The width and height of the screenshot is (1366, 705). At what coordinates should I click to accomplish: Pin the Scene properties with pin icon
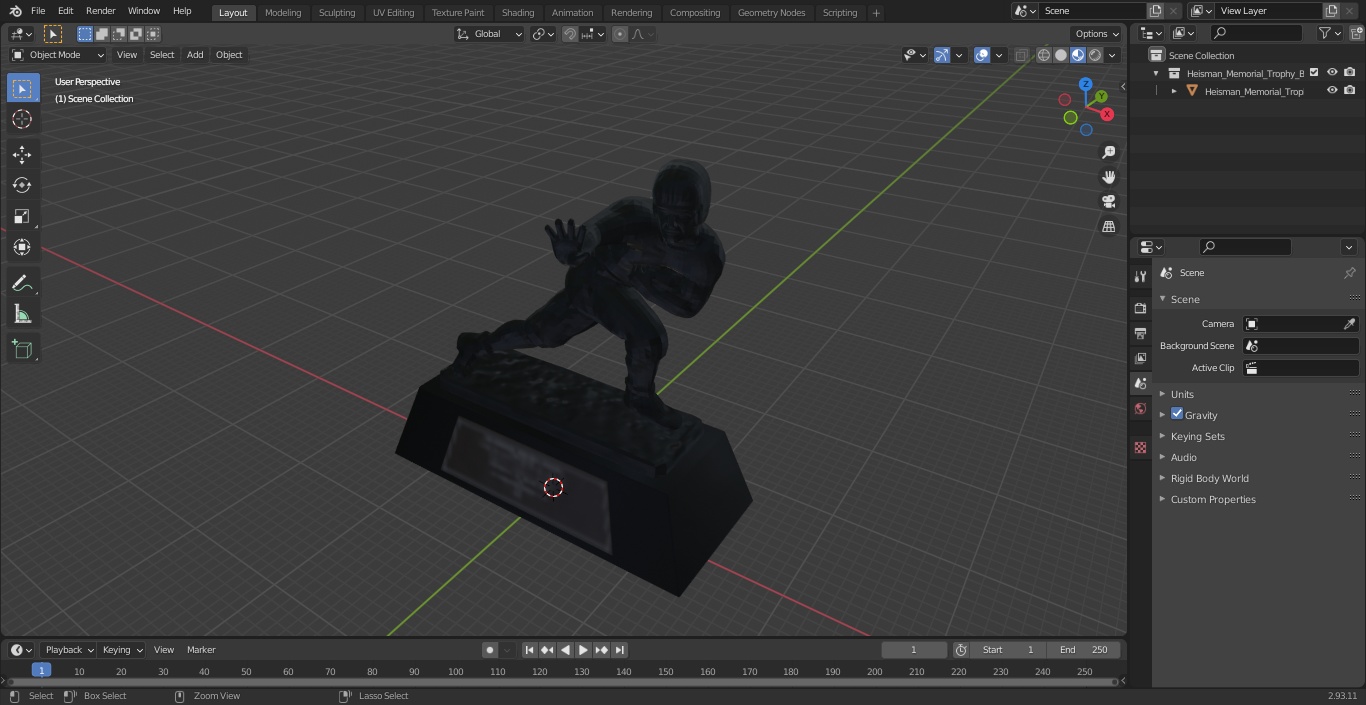1349,273
